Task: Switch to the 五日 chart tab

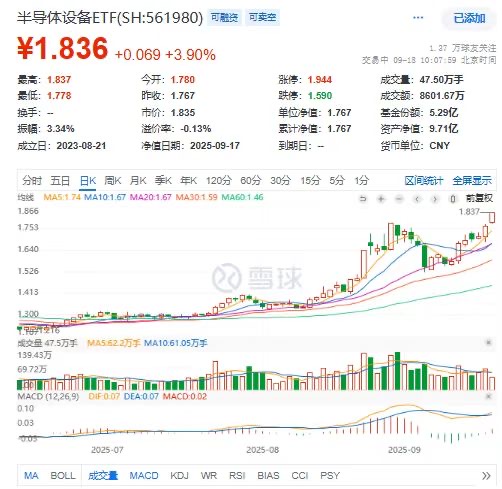Action: tap(60, 180)
